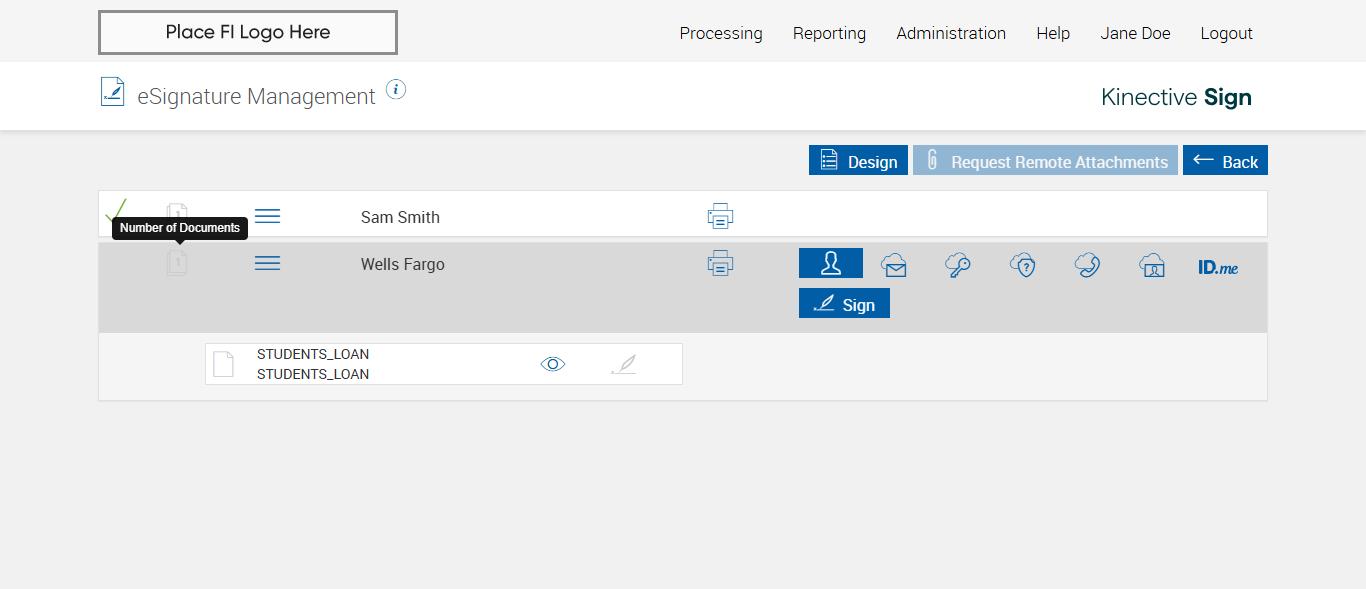Click the cloud key authentication icon
1366x589 pixels.
coord(958,265)
